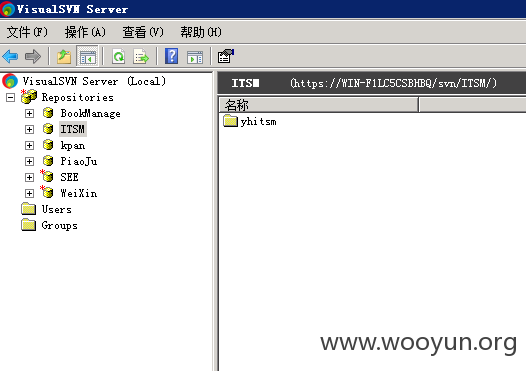Click the VisualSVN logo in title bar

click(x=7, y=9)
